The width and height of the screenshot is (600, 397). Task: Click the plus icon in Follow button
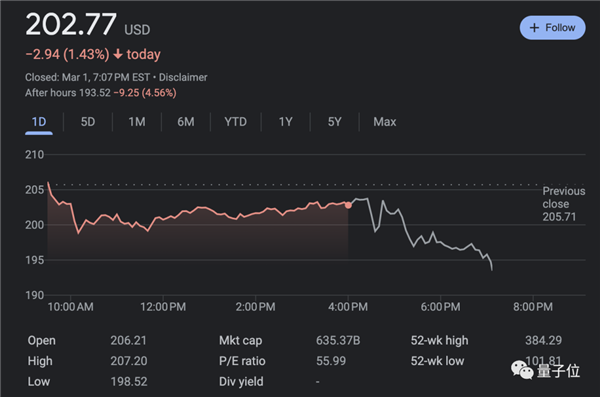pos(534,28)
